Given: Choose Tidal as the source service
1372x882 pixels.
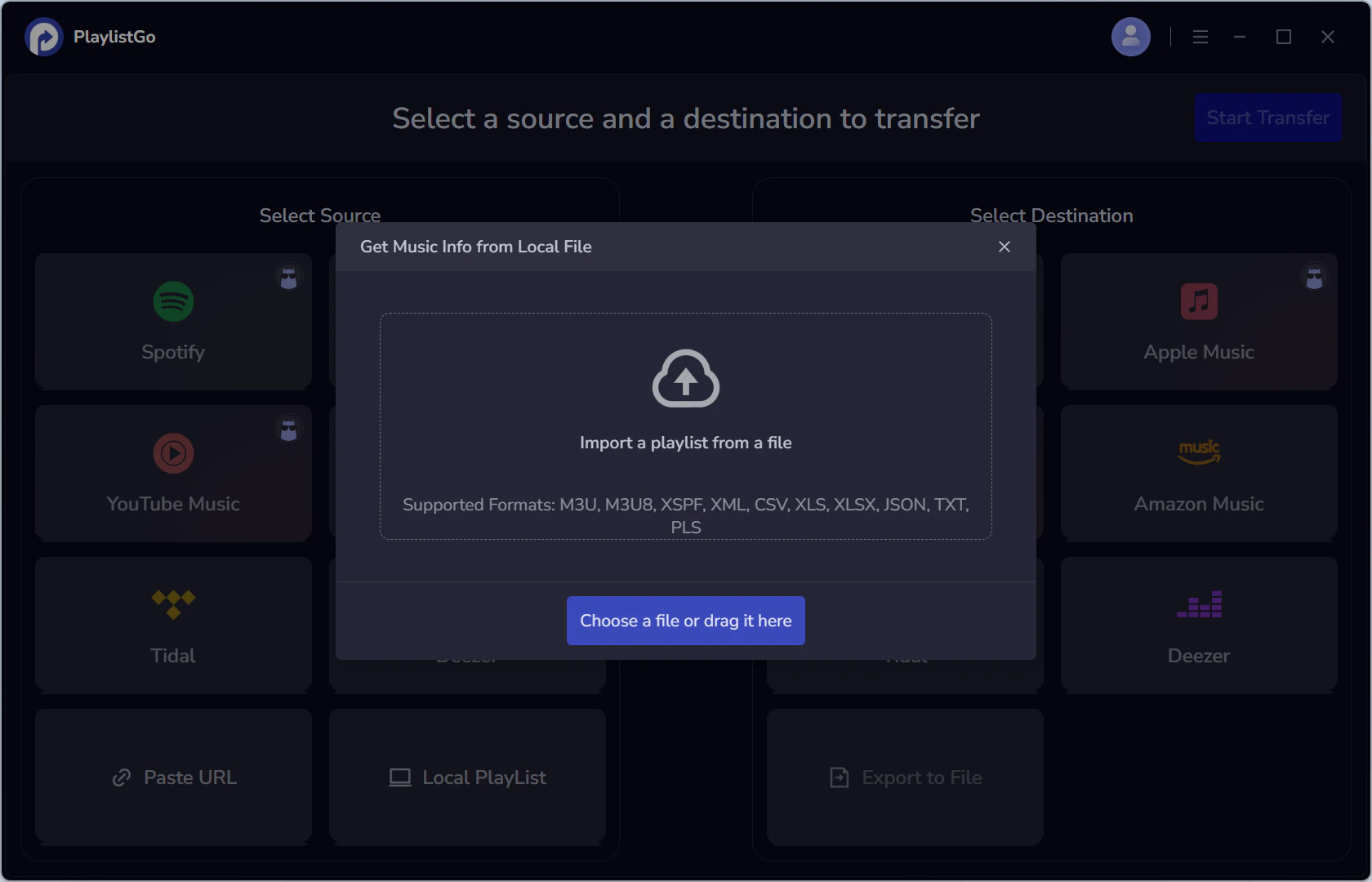Looking at the screenshot, I should coord(173,625).
